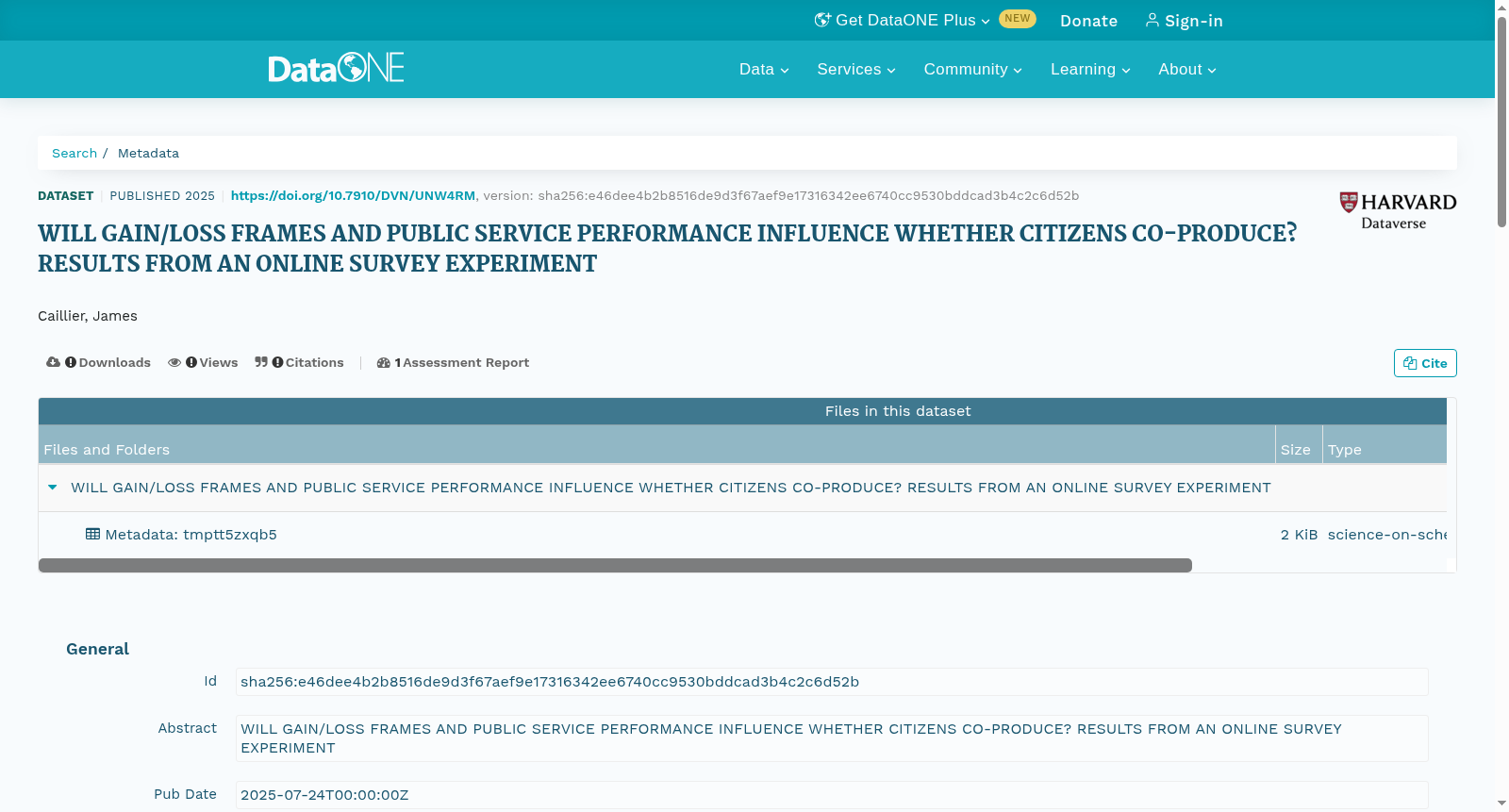Open the Metadata: tmptt5zxqb5 file
The image size is (1509, 812).
click(x=191, y=535)
